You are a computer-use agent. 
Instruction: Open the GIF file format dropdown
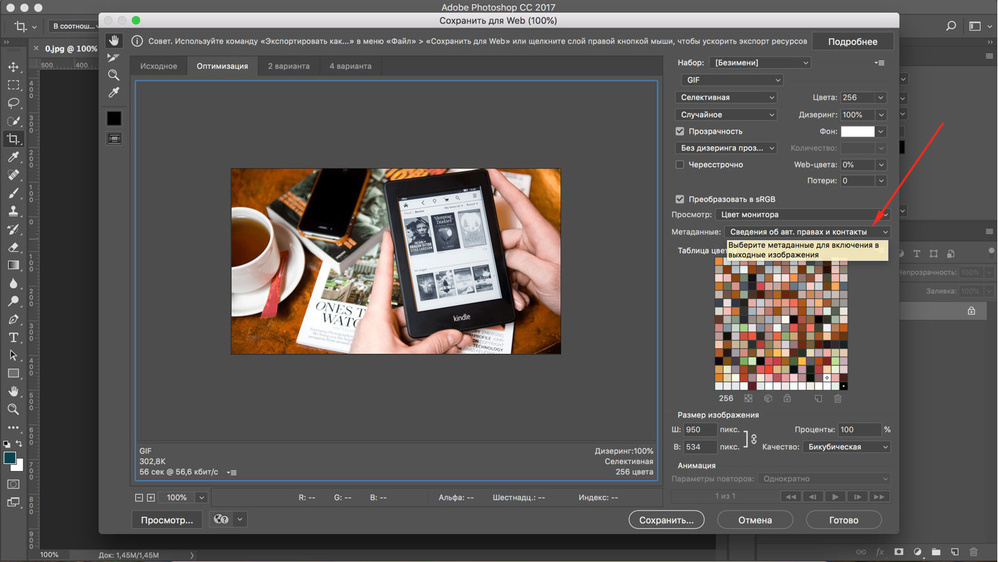[731, 80]
